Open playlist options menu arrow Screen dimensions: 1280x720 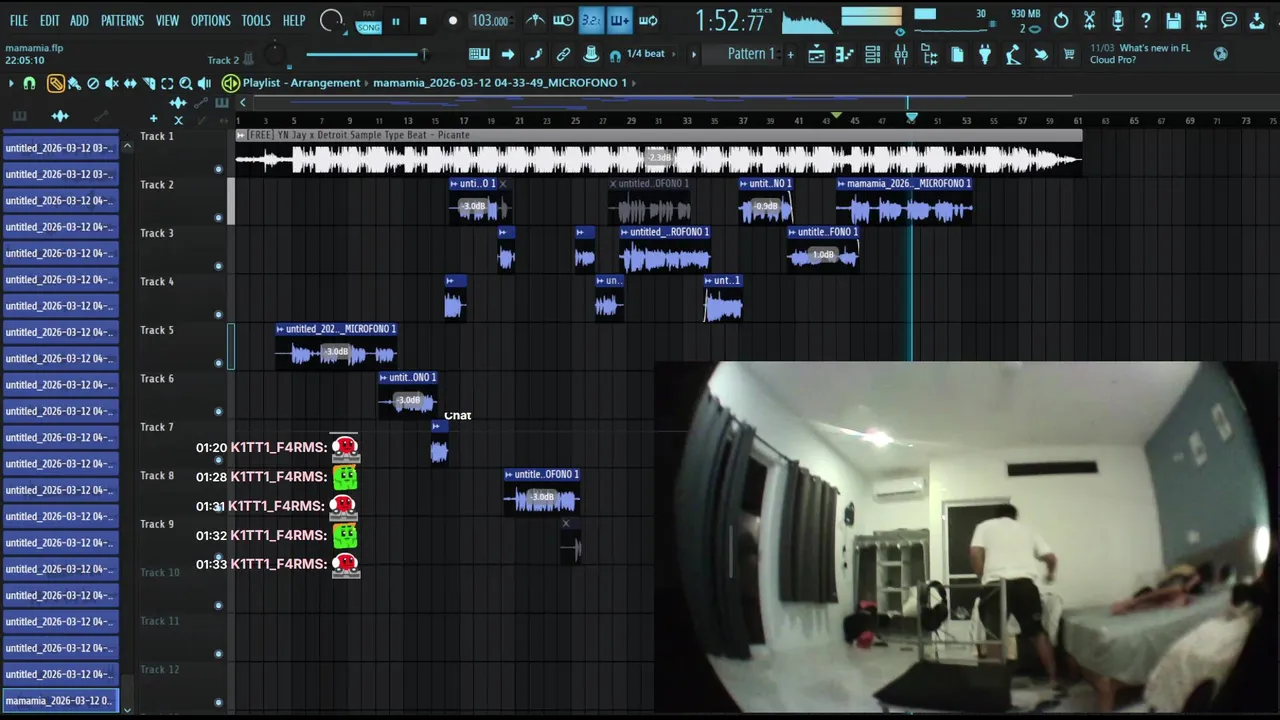11,84
